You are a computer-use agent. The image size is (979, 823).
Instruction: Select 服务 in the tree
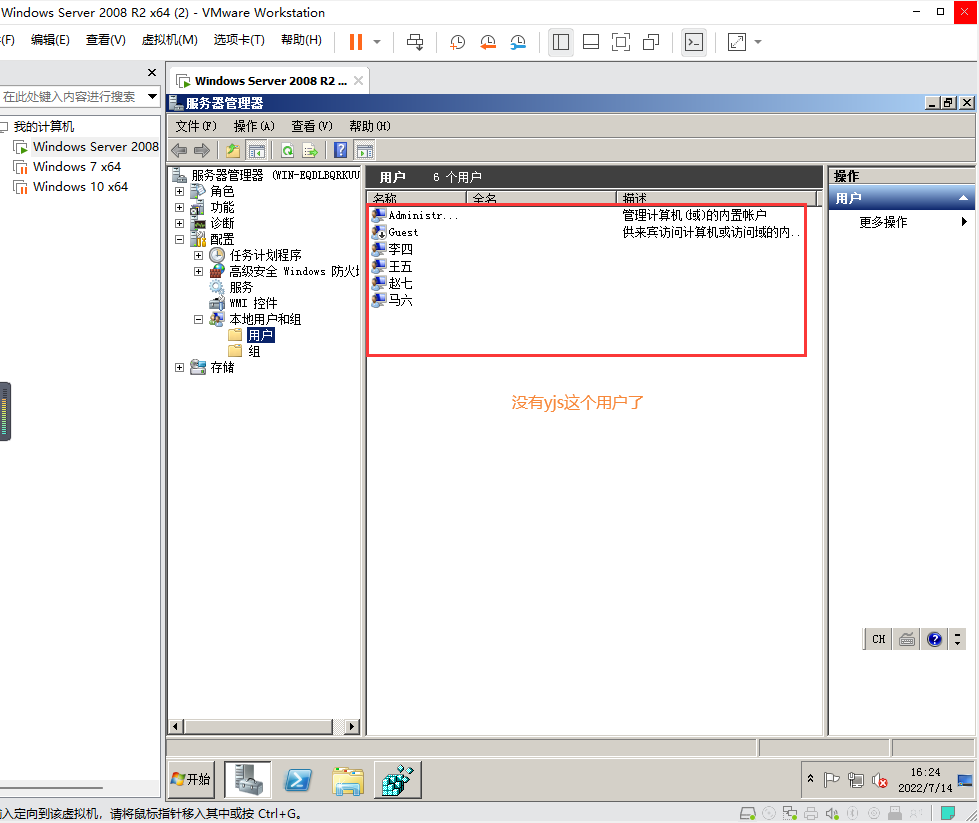[241, 287]
